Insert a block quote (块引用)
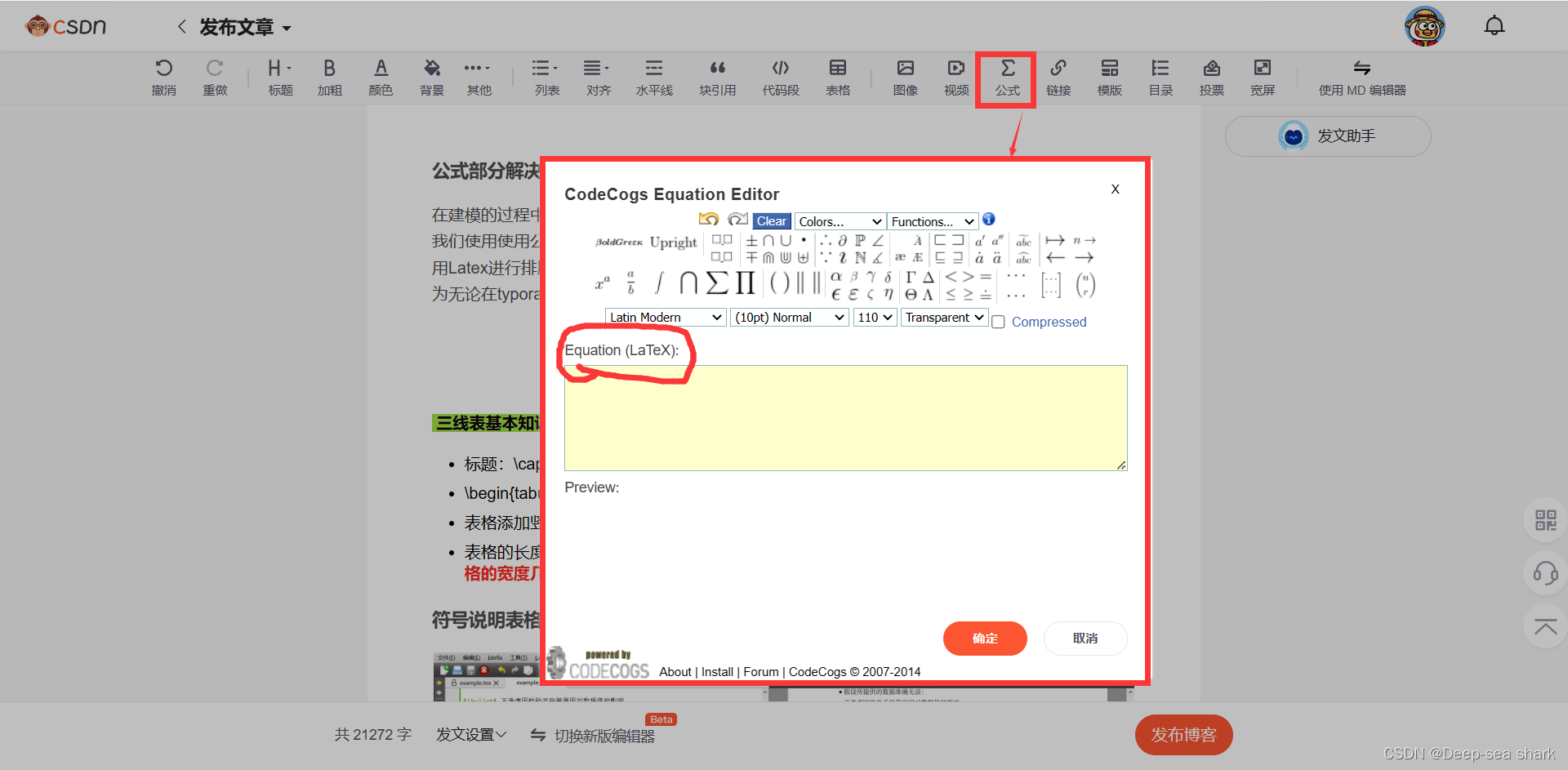Screen dimensions: 1568x770 click(x=718, y=78)
